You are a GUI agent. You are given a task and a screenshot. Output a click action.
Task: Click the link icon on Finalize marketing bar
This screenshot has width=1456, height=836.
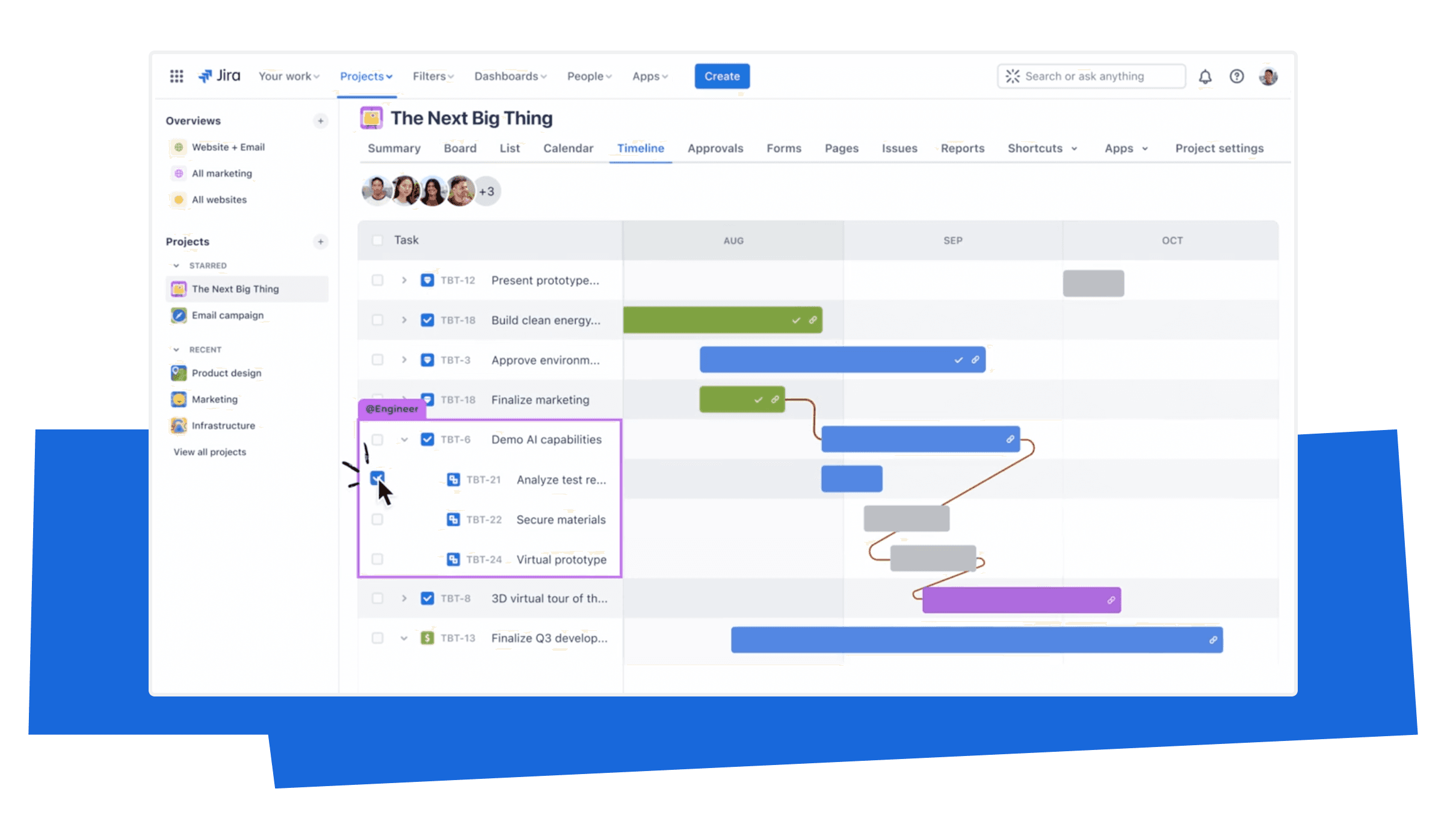tap(775, 399)
